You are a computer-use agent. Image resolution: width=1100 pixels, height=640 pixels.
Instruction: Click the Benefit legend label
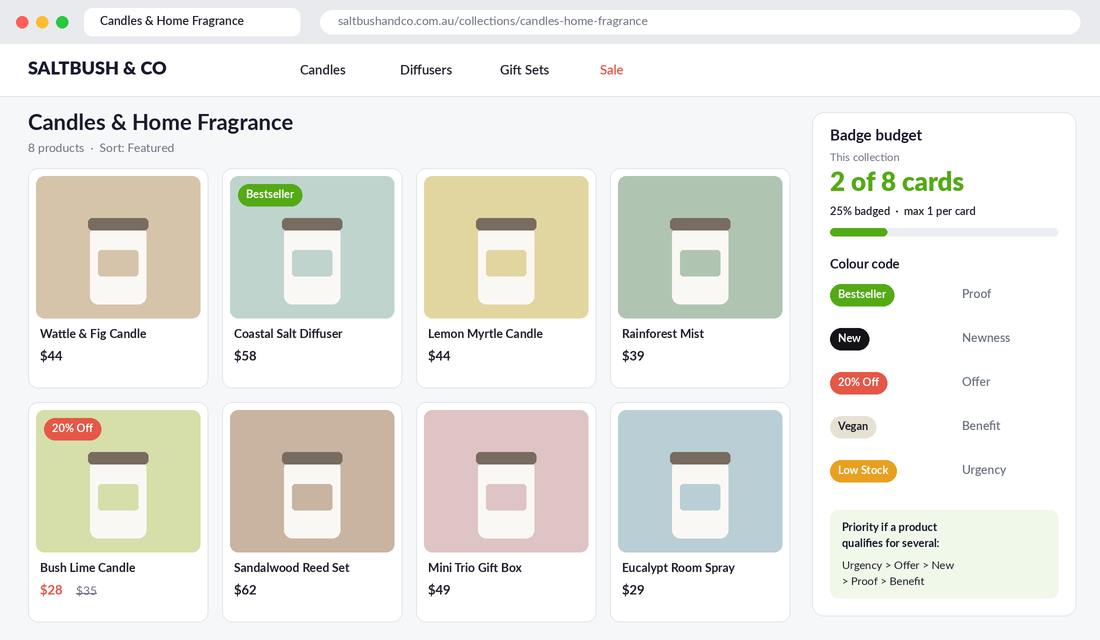[981, 426]
